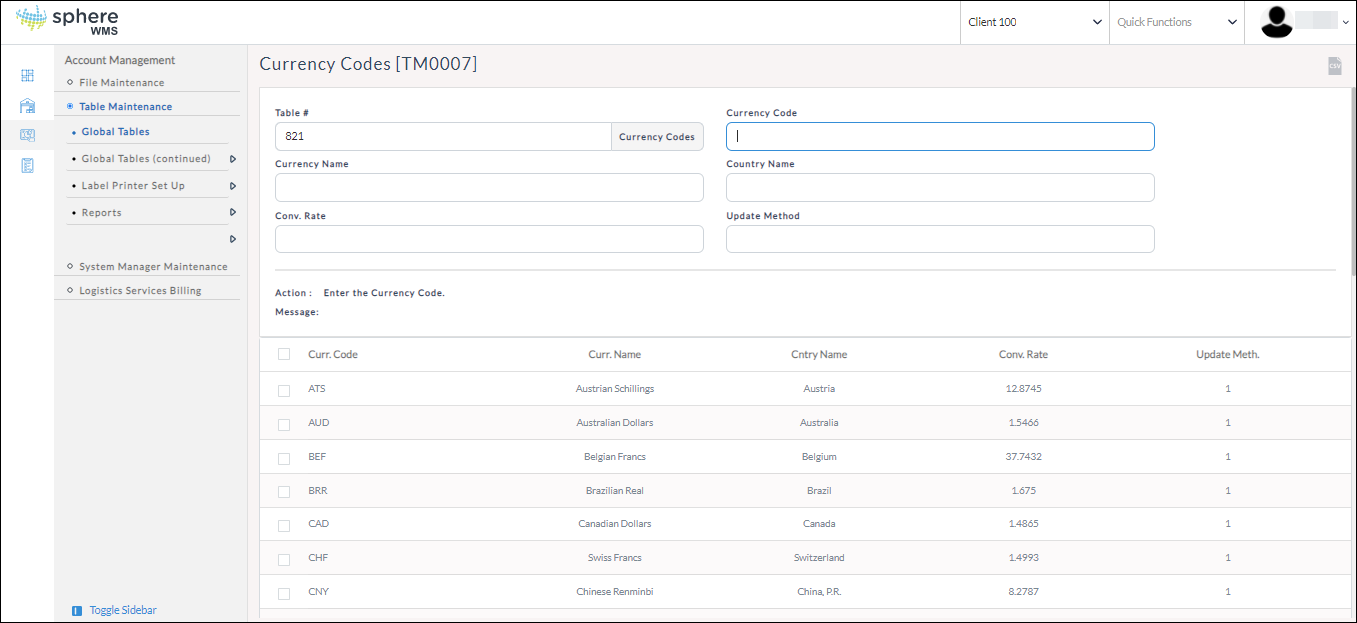The image size is (1357, 623).
Task: Check the box for the ATS row
Action: 284,390
